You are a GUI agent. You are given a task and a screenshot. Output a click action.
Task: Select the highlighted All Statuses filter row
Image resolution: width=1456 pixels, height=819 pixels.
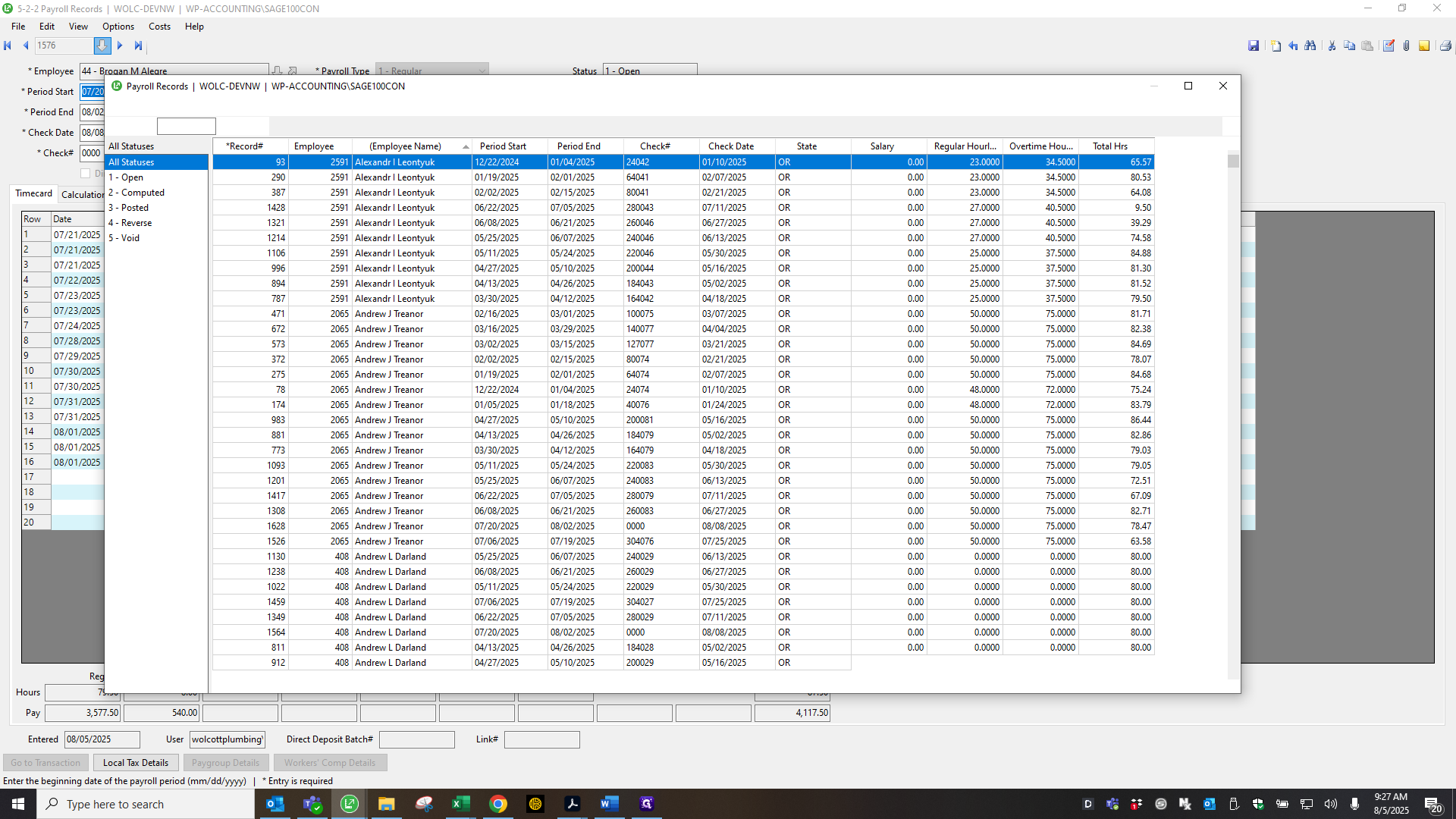point(156,162)
